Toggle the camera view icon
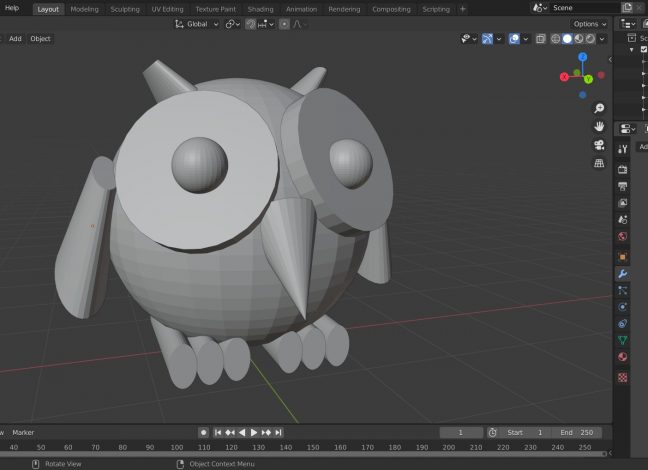The height and width of the screenshot is (470, 648). coord(599,145)
